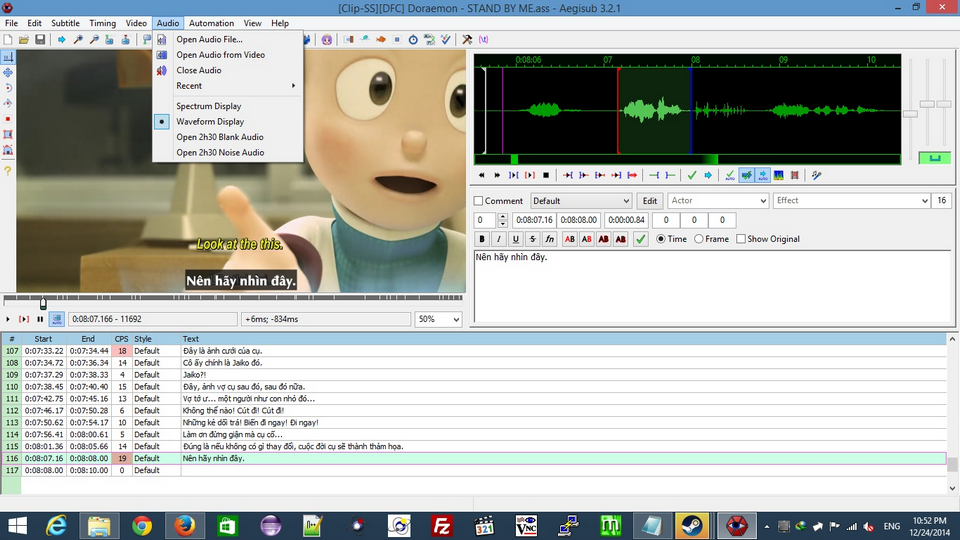Check the Show Original checkbox
The width and height of the screenshot is (960, 540).
[x=741, y=239]
